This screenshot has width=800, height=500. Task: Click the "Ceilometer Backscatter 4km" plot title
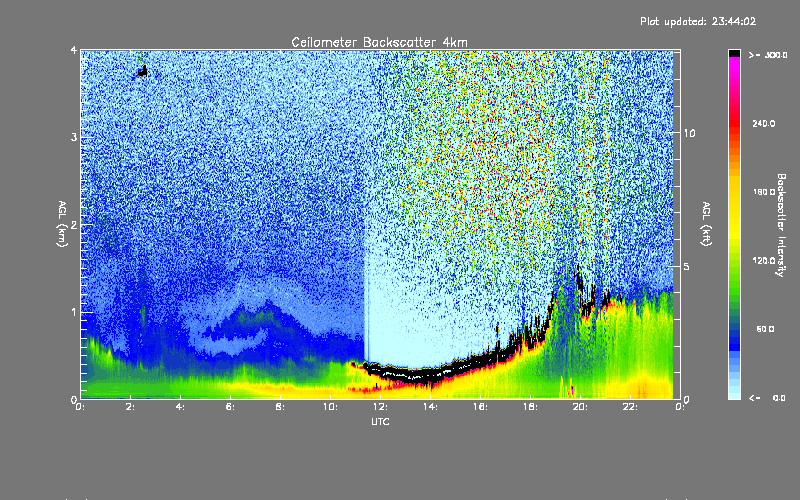pyautogui.click(x=379, y=42)
